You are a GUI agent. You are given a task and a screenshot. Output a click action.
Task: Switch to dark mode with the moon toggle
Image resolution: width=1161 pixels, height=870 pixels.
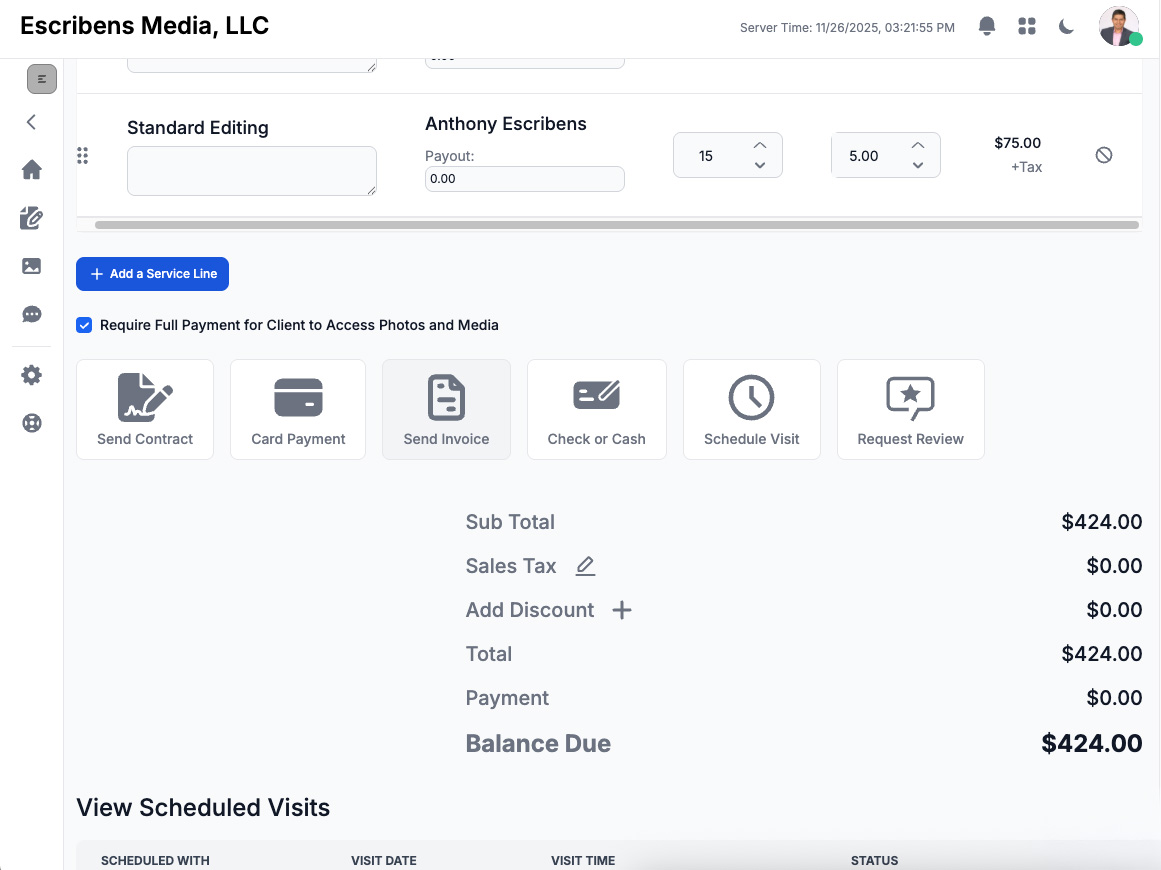coord(1066,26)
